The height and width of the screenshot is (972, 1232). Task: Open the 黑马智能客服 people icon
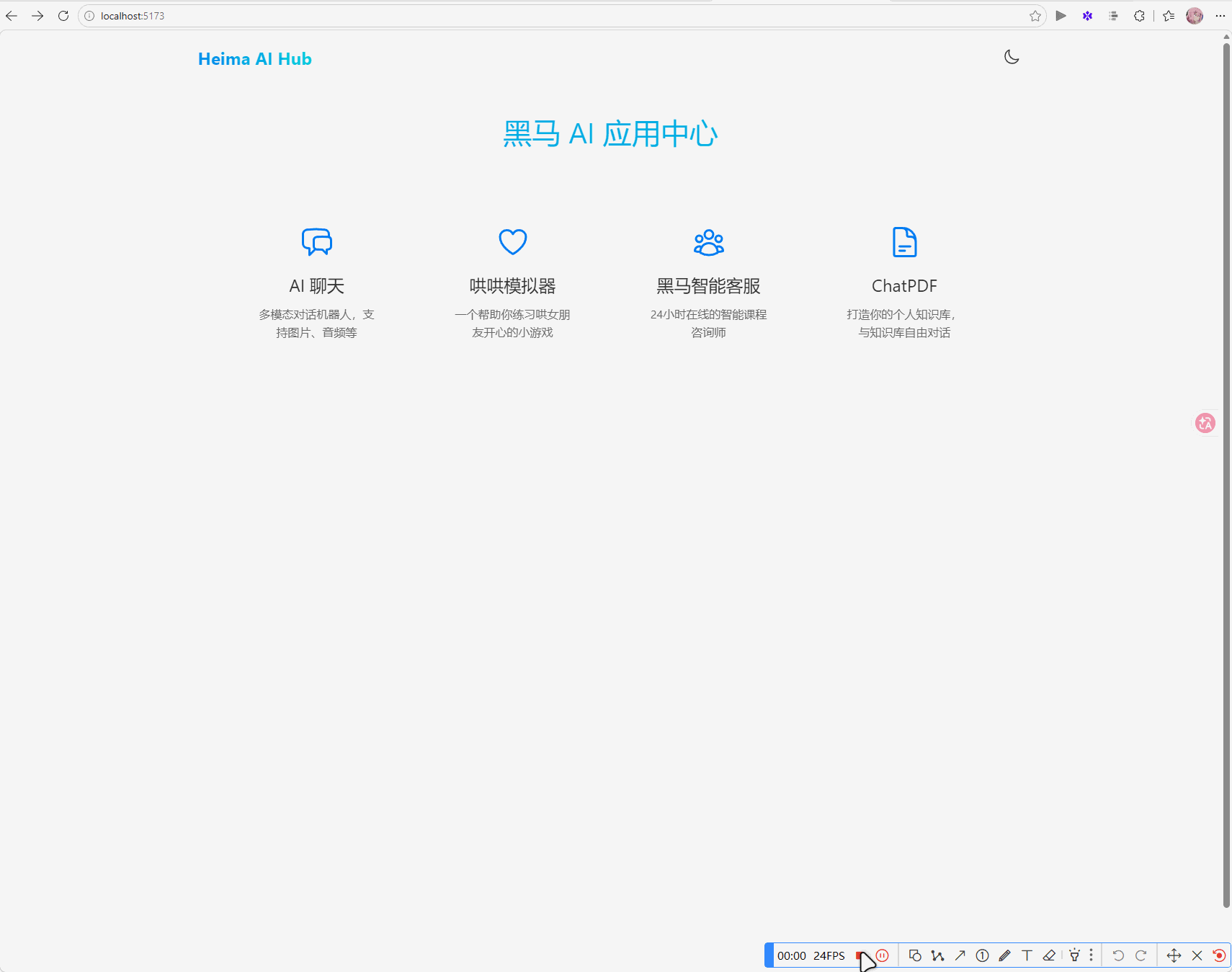[x=708, y=242]
